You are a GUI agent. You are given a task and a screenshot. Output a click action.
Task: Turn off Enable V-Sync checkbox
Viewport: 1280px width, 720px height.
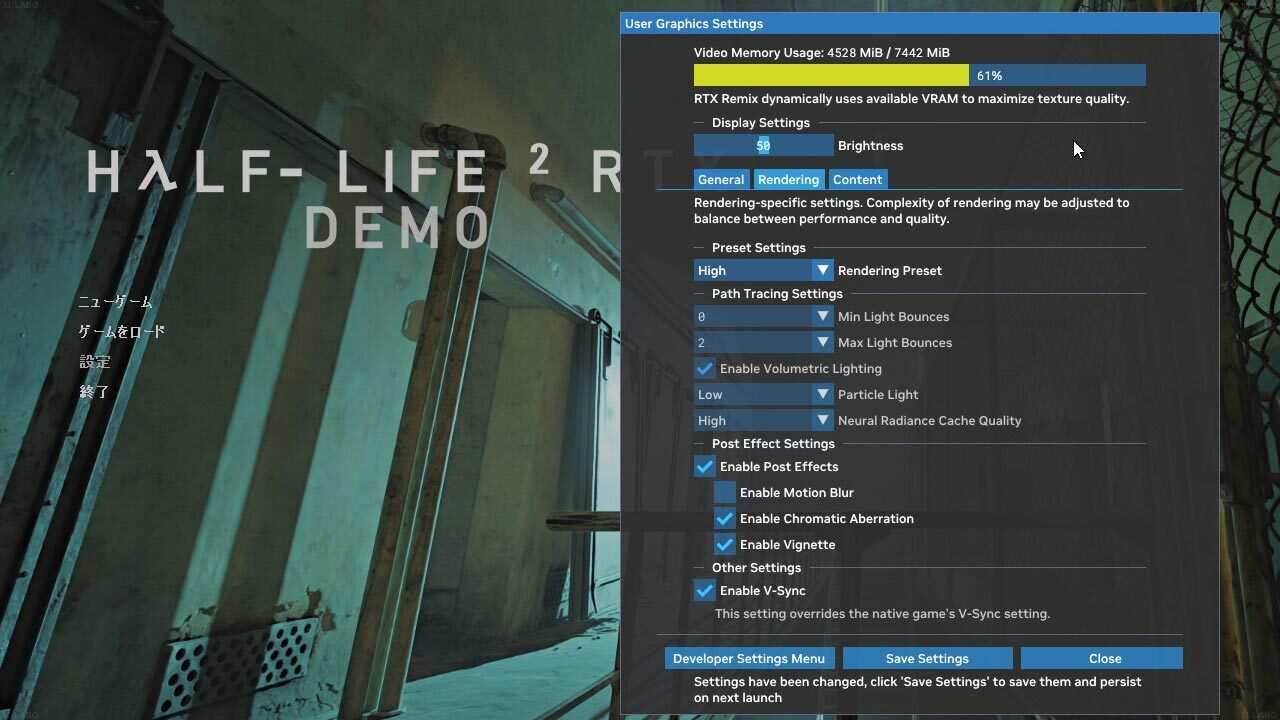(x=705, y=591)
